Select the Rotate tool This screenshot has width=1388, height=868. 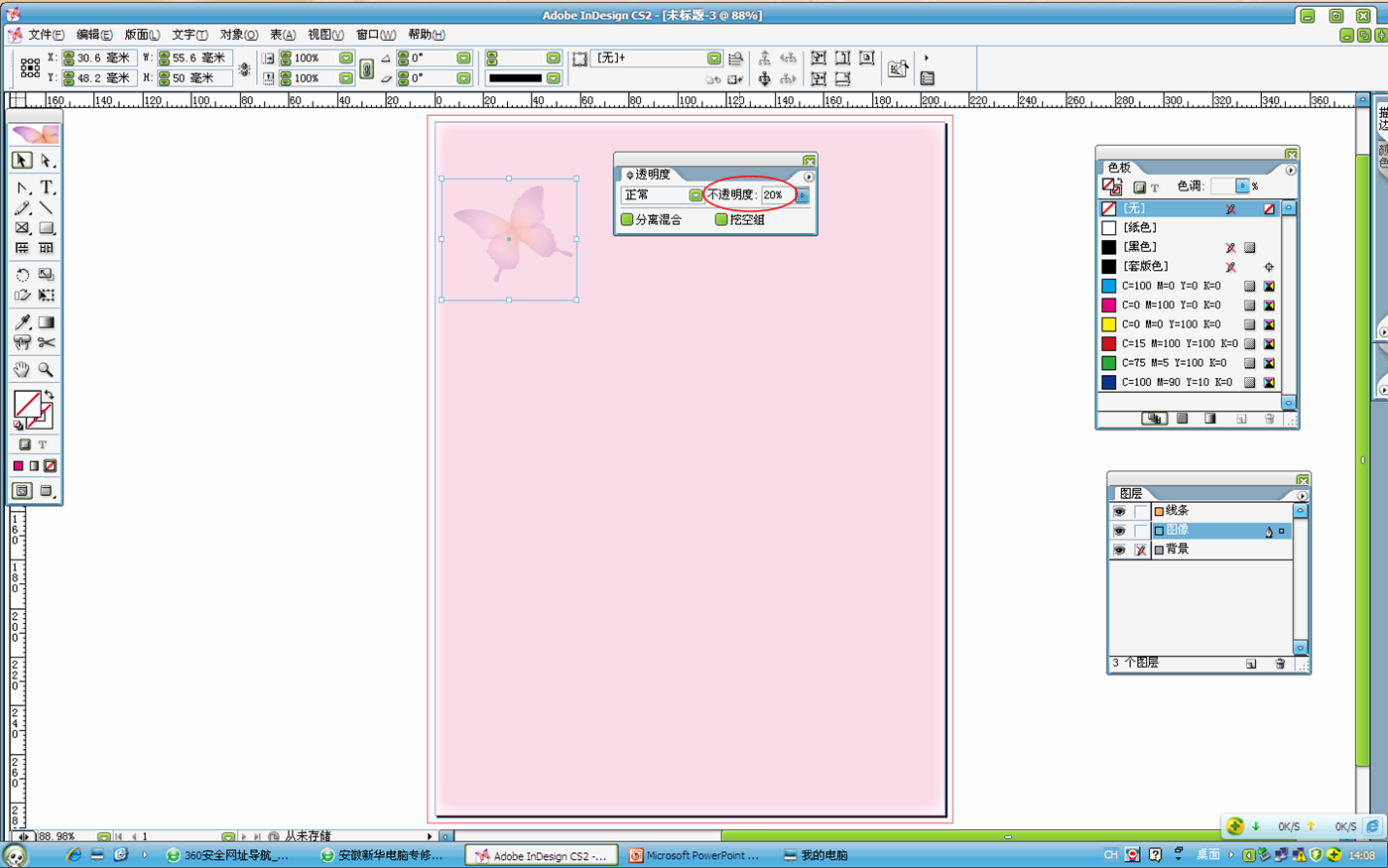[22, 275]
